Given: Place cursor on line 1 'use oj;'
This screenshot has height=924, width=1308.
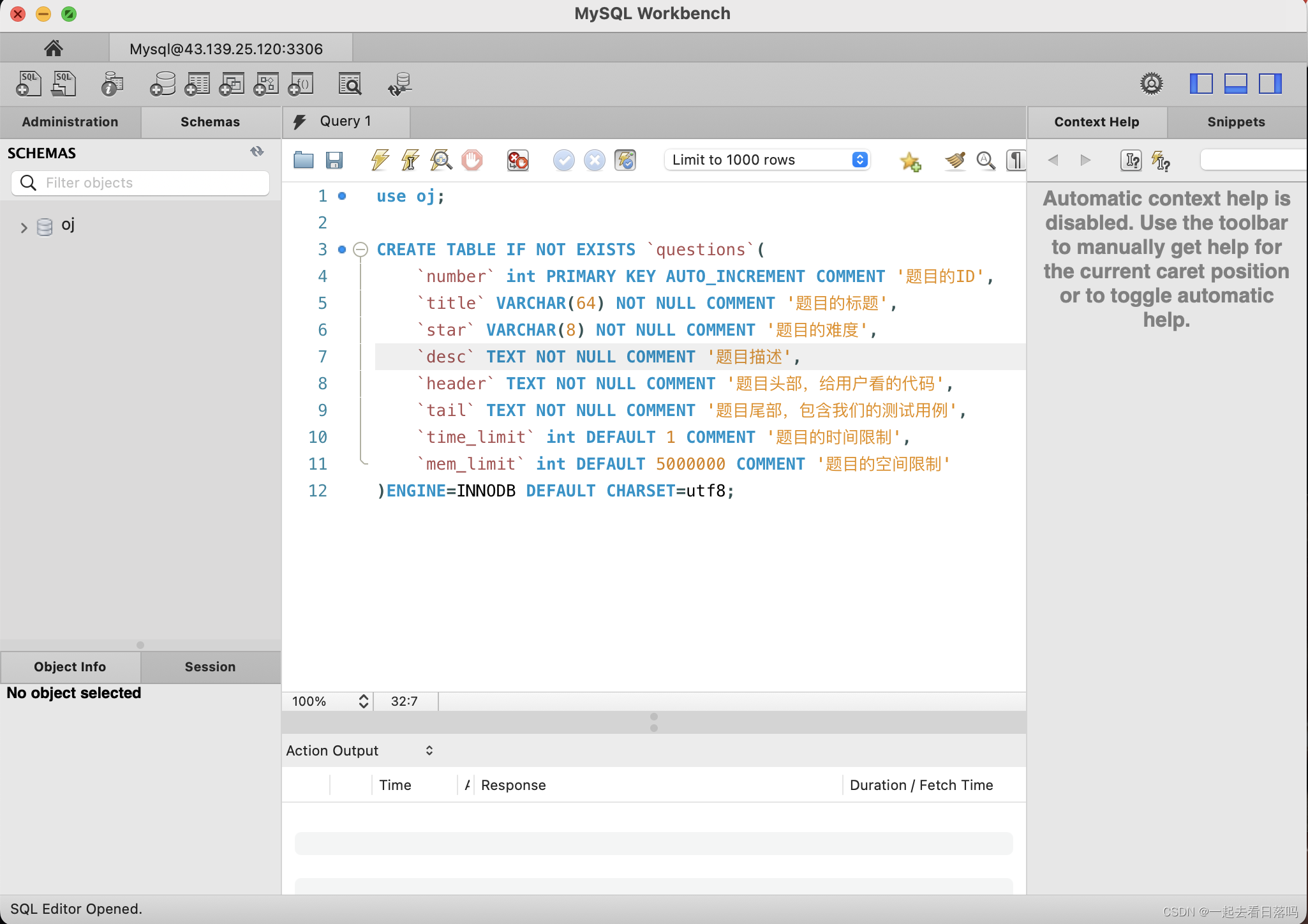Looking at the screenshot, I should click(x=410, y=196).
